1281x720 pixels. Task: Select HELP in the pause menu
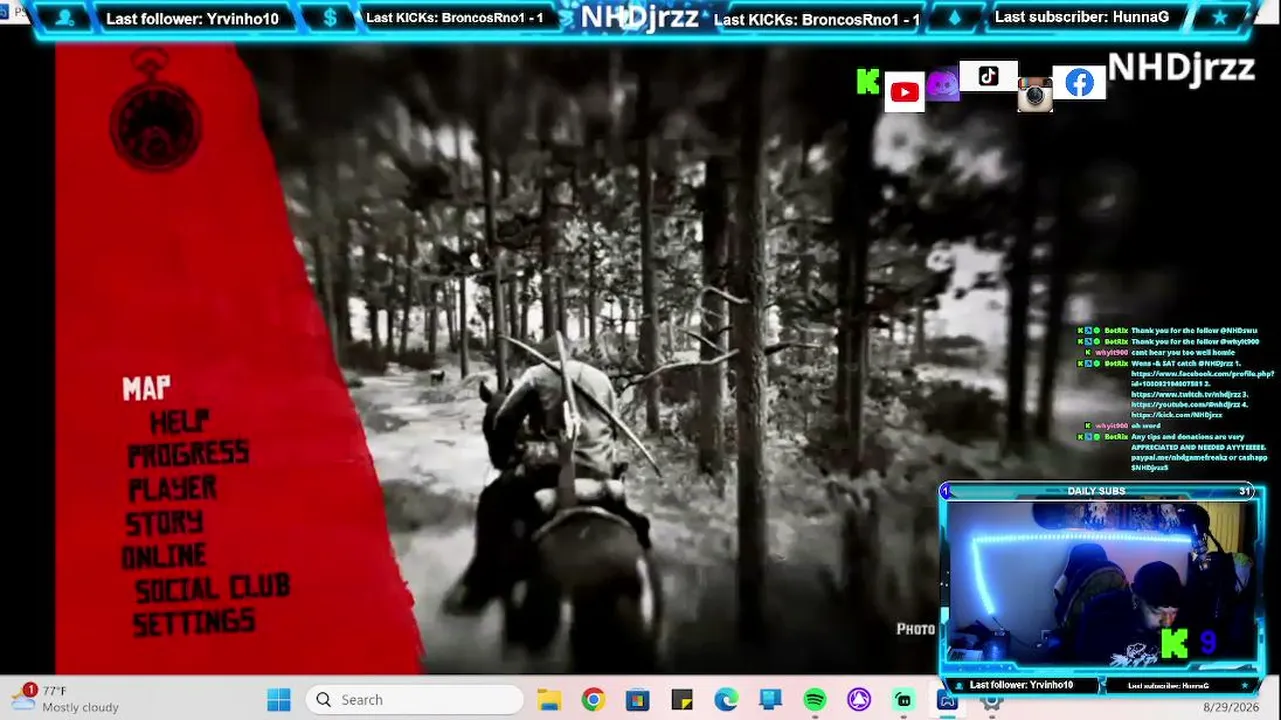click(179, 422)
